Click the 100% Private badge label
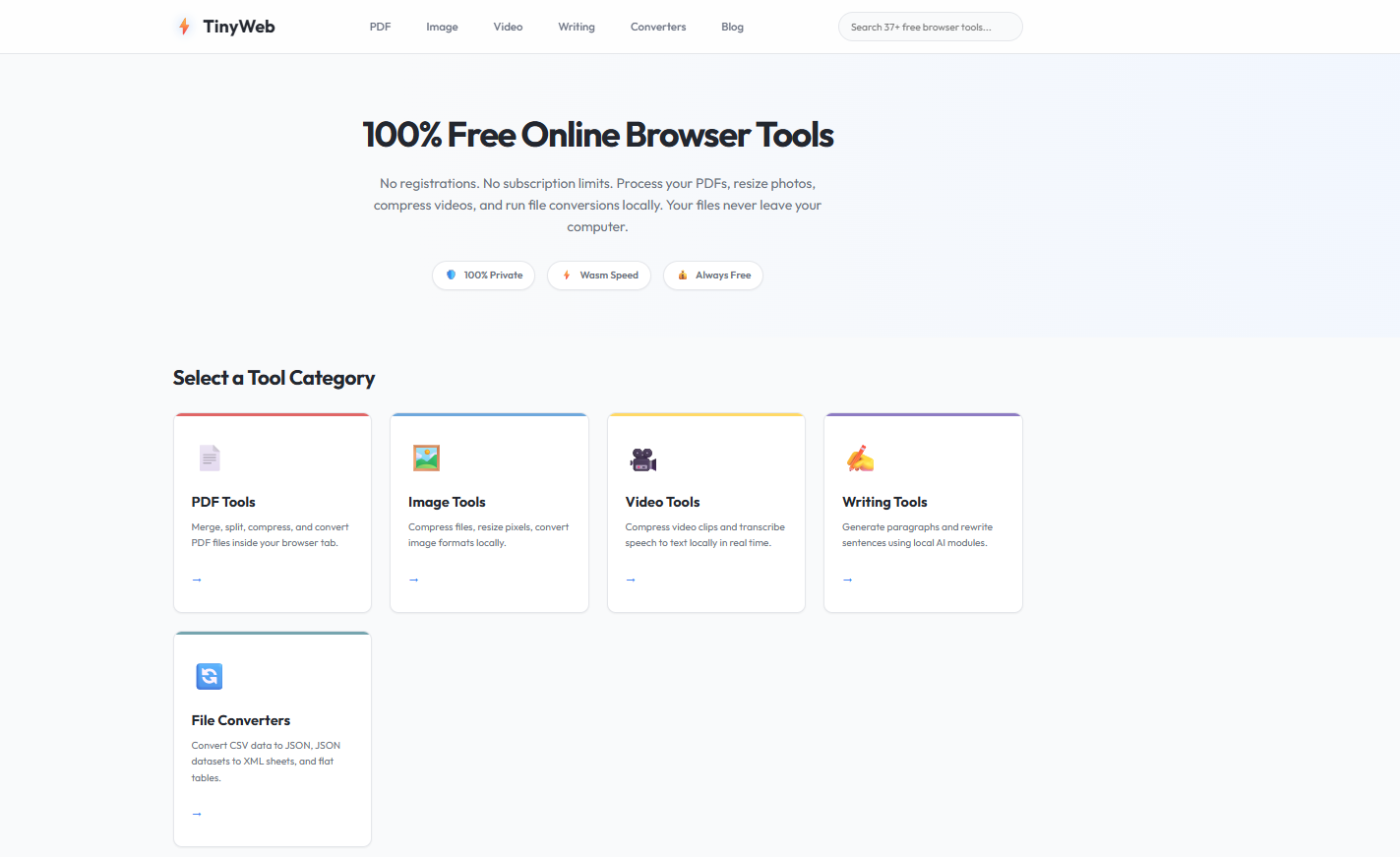 pos(493,275)
